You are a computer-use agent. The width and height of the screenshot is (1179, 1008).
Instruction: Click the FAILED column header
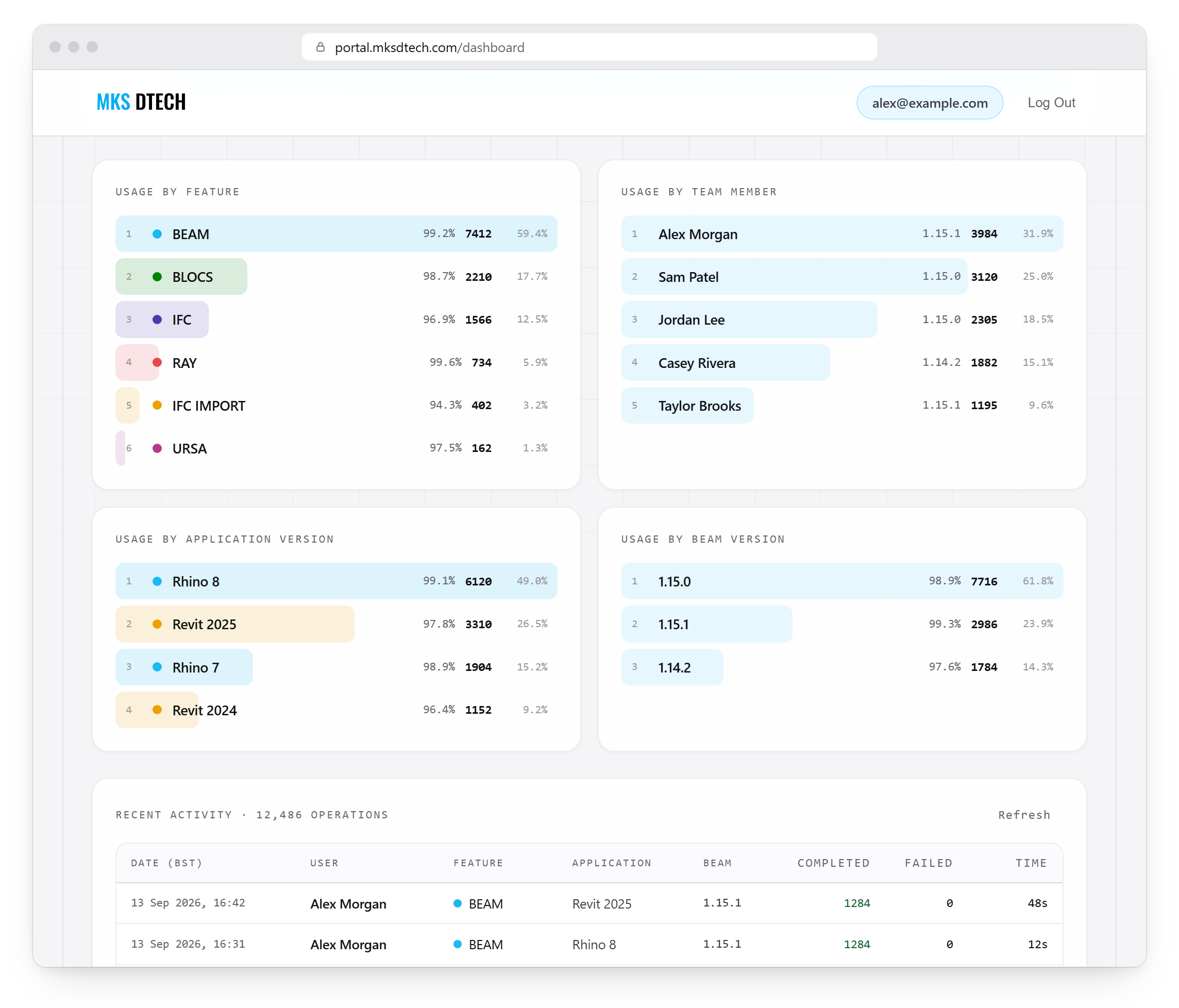929,863
